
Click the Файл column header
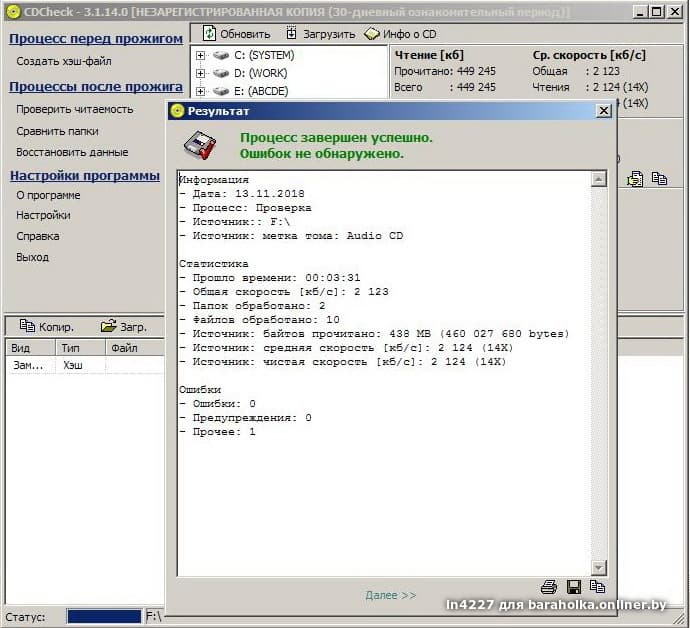click(x=135, y=348)
